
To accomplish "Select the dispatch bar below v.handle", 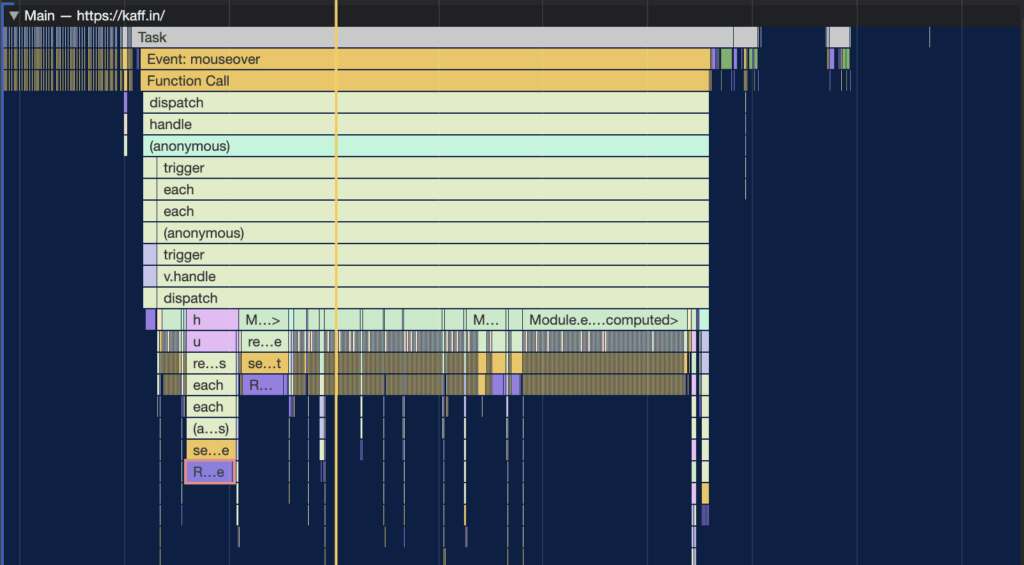I will [x=432, y=298].
